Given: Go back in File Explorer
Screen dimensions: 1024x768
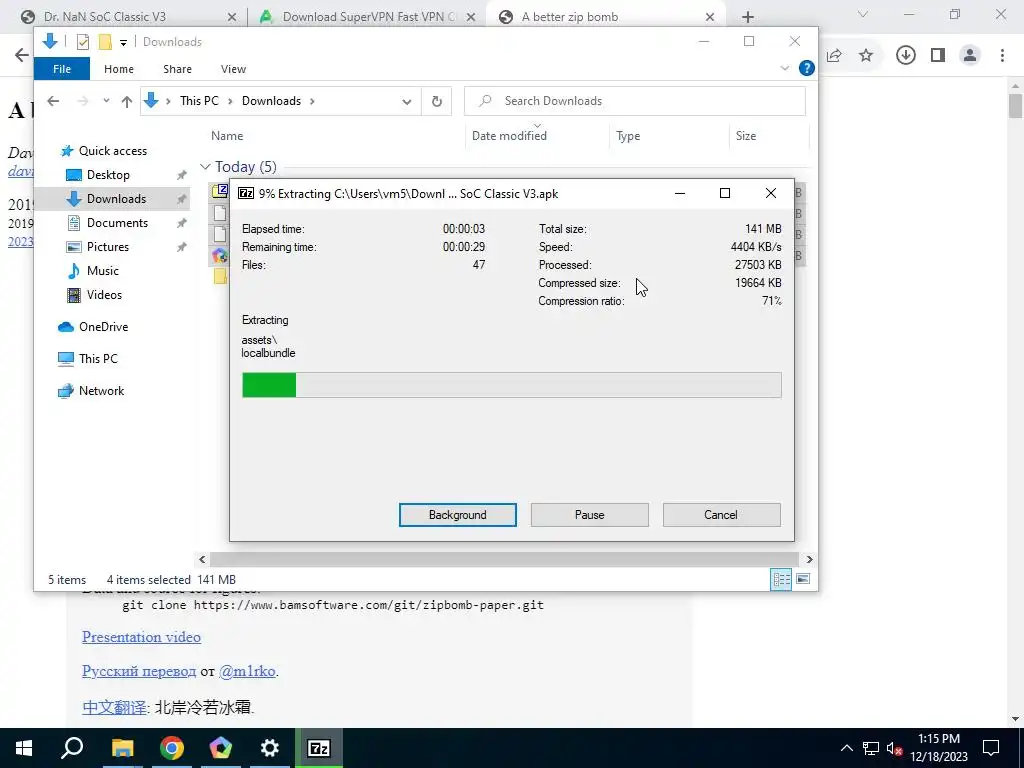Looking at the screenshot, I should pos(53,101).
